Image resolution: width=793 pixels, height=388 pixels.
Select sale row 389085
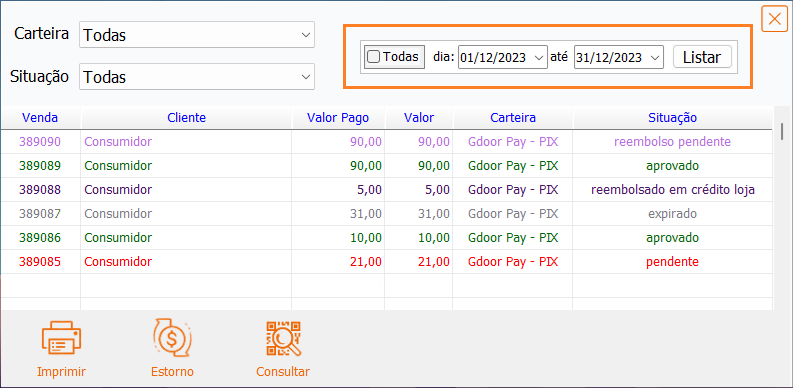[x=386, y=262]
